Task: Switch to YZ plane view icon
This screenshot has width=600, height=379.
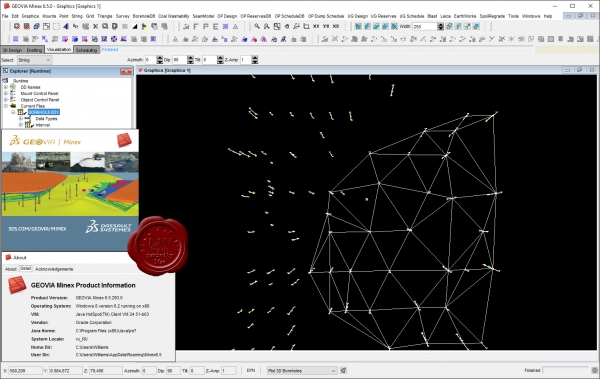Action: click(x=326, y=26)
